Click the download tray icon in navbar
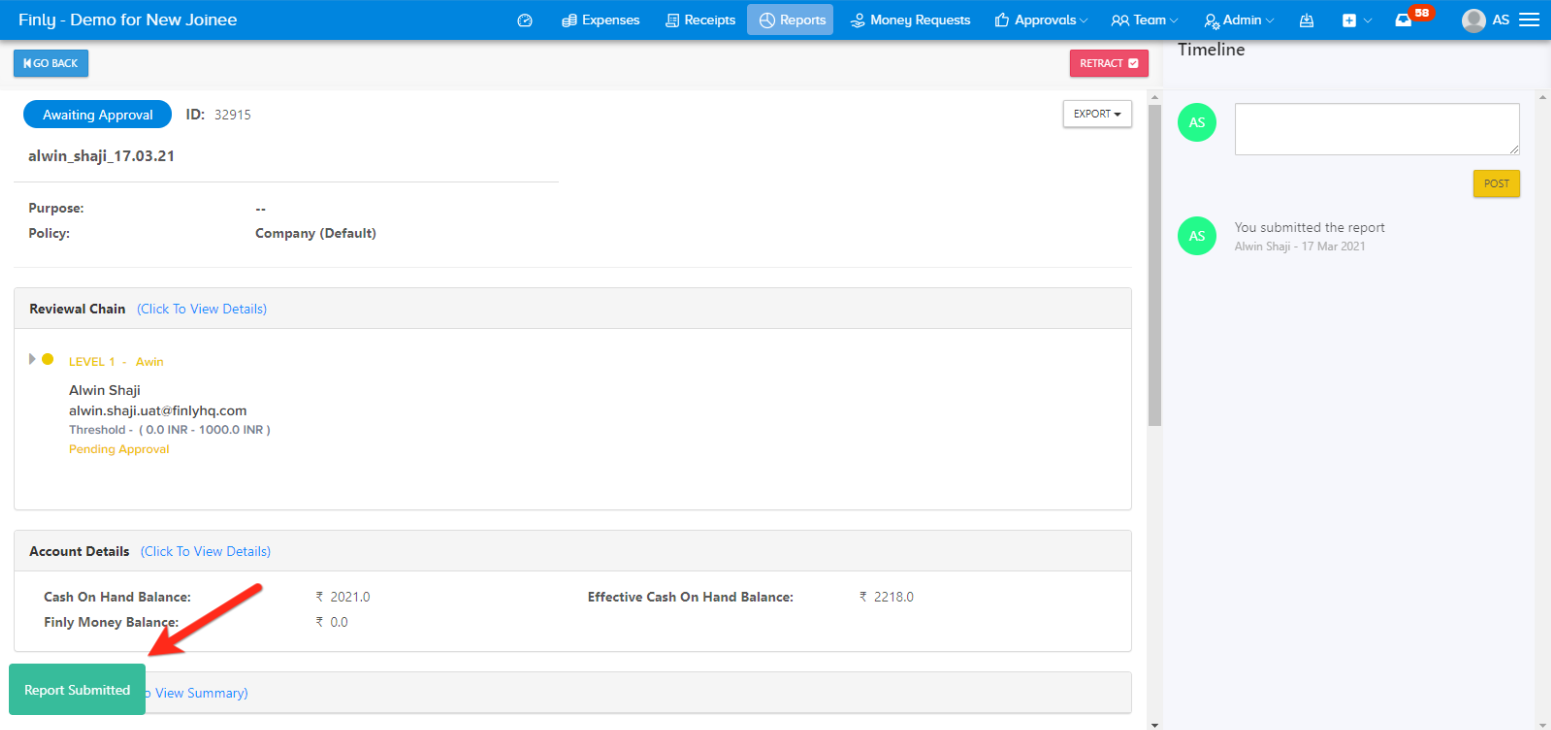The image size is (1551, 730). tap(1306, 20)
